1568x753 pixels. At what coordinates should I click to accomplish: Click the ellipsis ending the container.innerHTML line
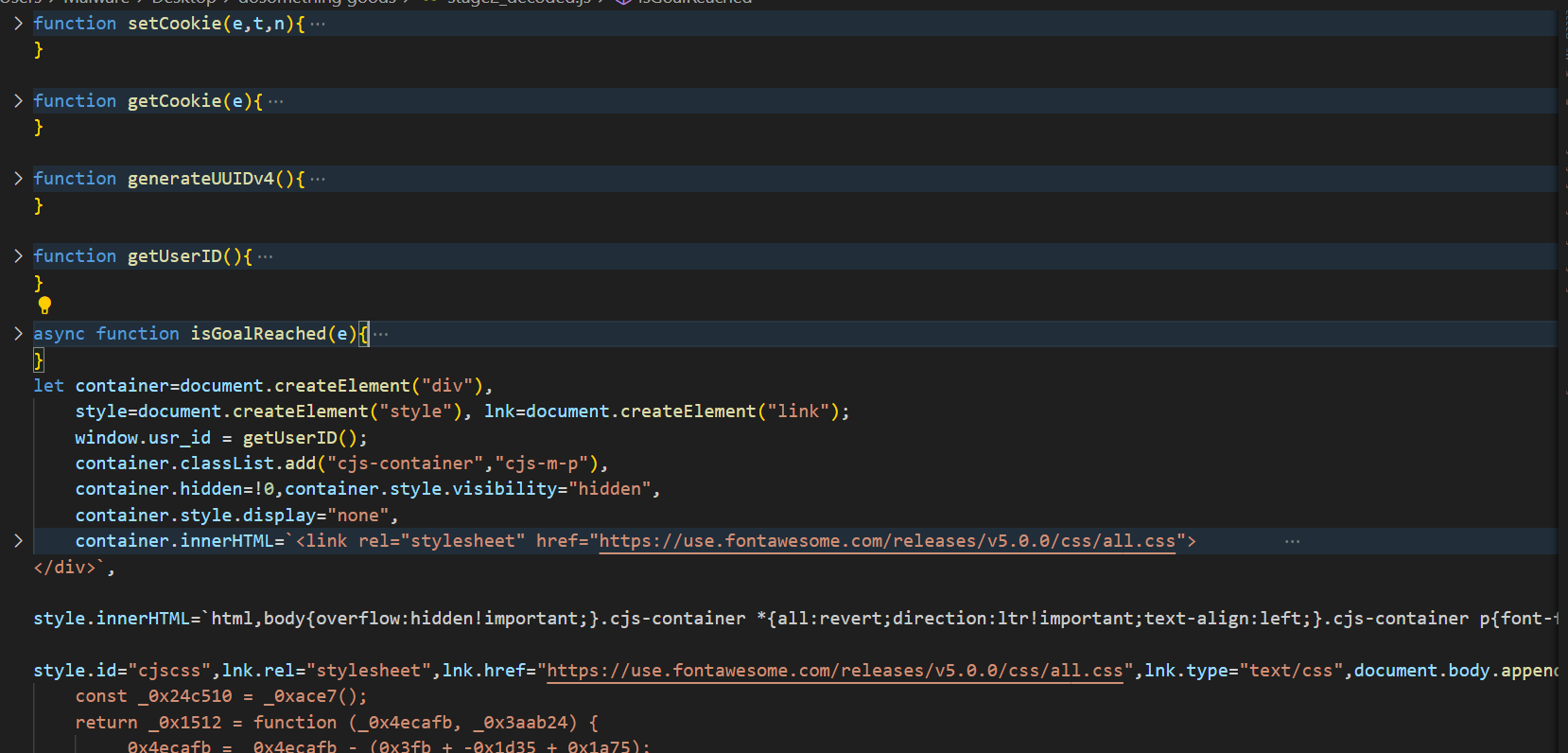[x=1292, y=541]
